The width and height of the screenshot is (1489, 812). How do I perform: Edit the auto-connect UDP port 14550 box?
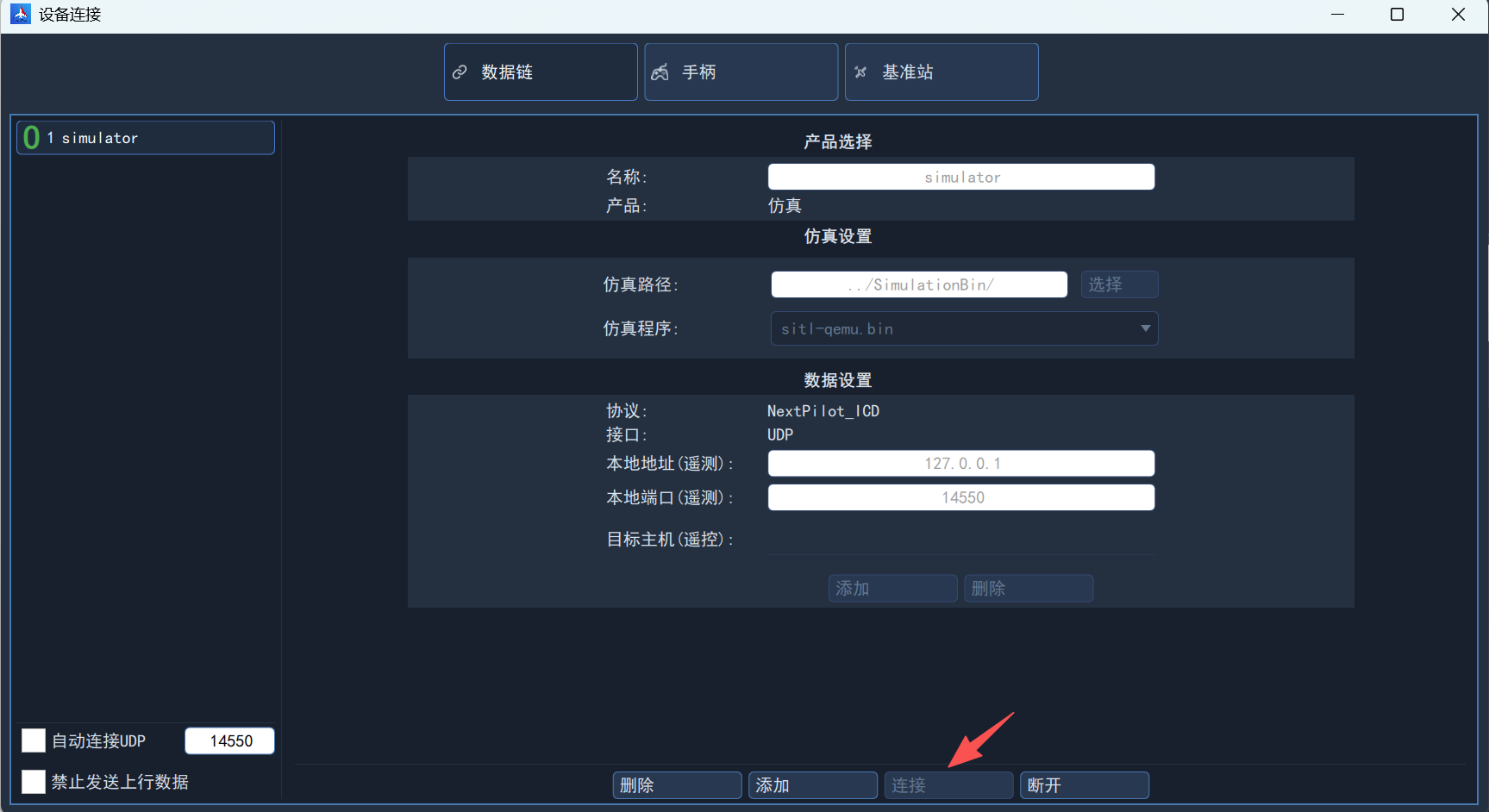point(229,741)
